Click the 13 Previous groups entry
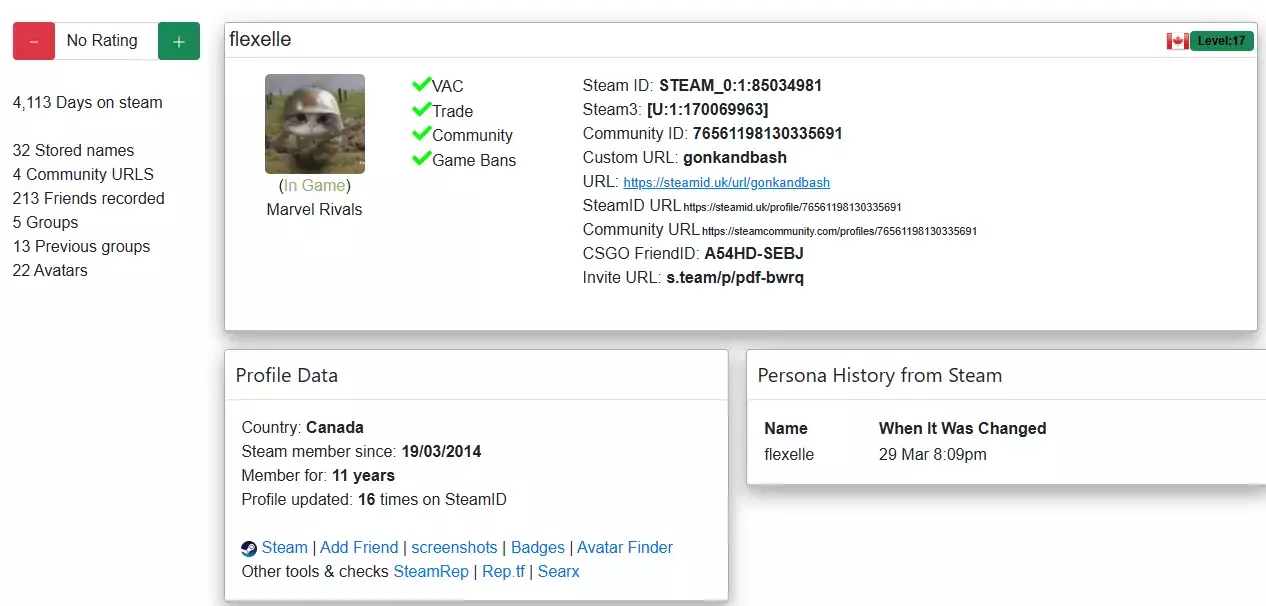The image size is (1266, 606). click(81, 246)
